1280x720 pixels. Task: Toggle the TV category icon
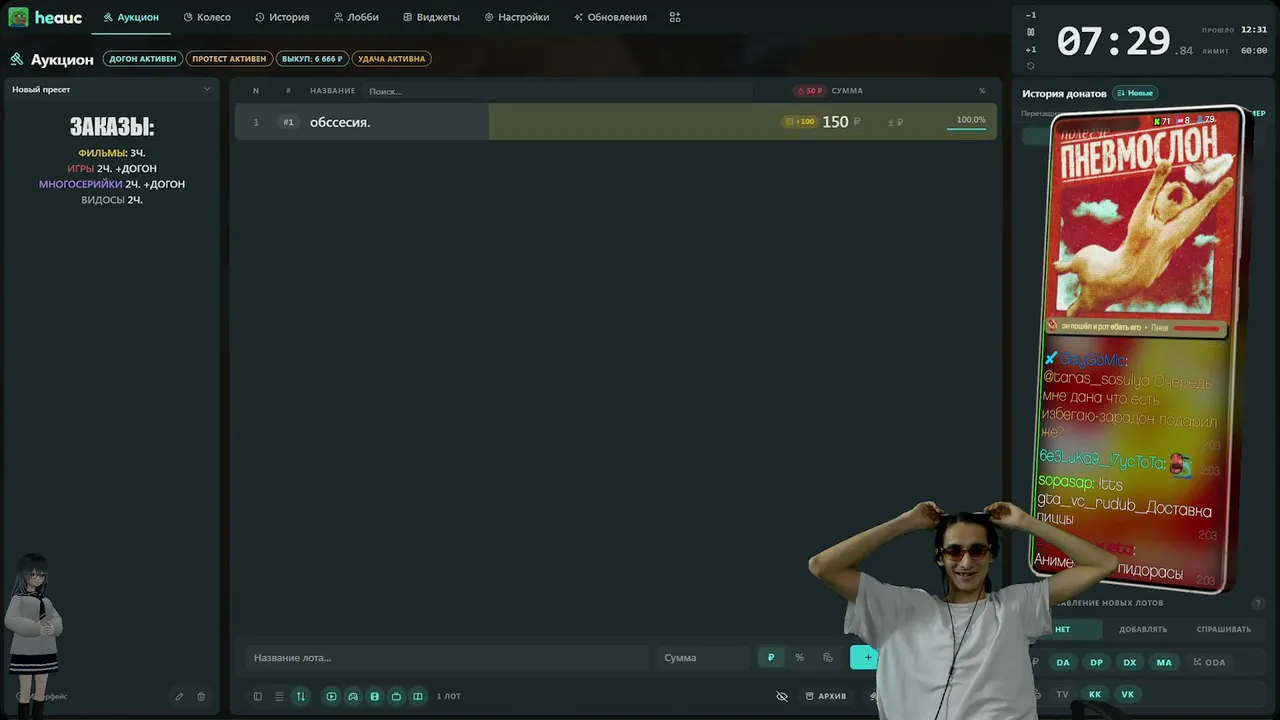pyautogui.click(x=396, y=696)
